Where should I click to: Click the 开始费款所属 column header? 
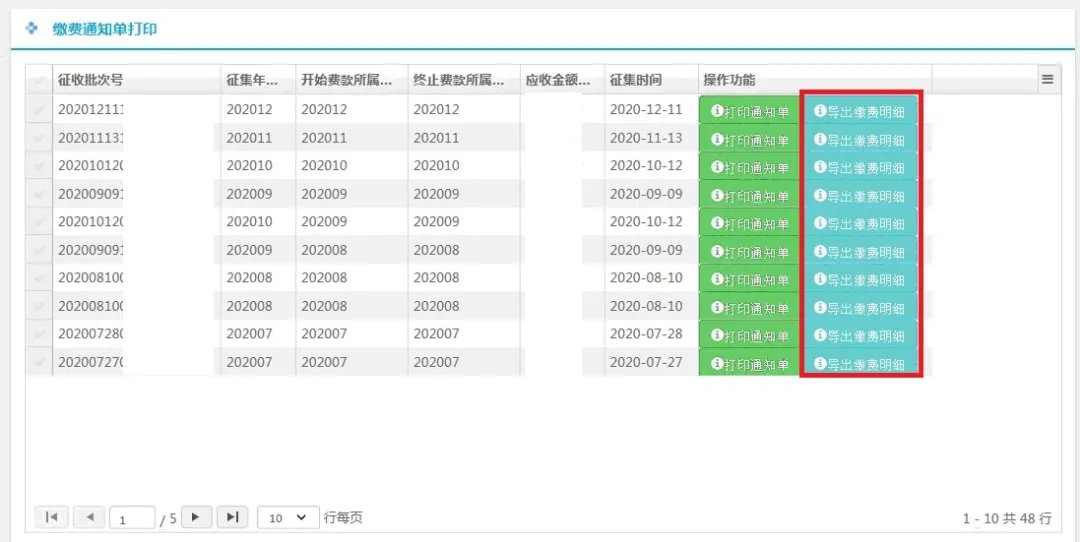tap(351, 80)
